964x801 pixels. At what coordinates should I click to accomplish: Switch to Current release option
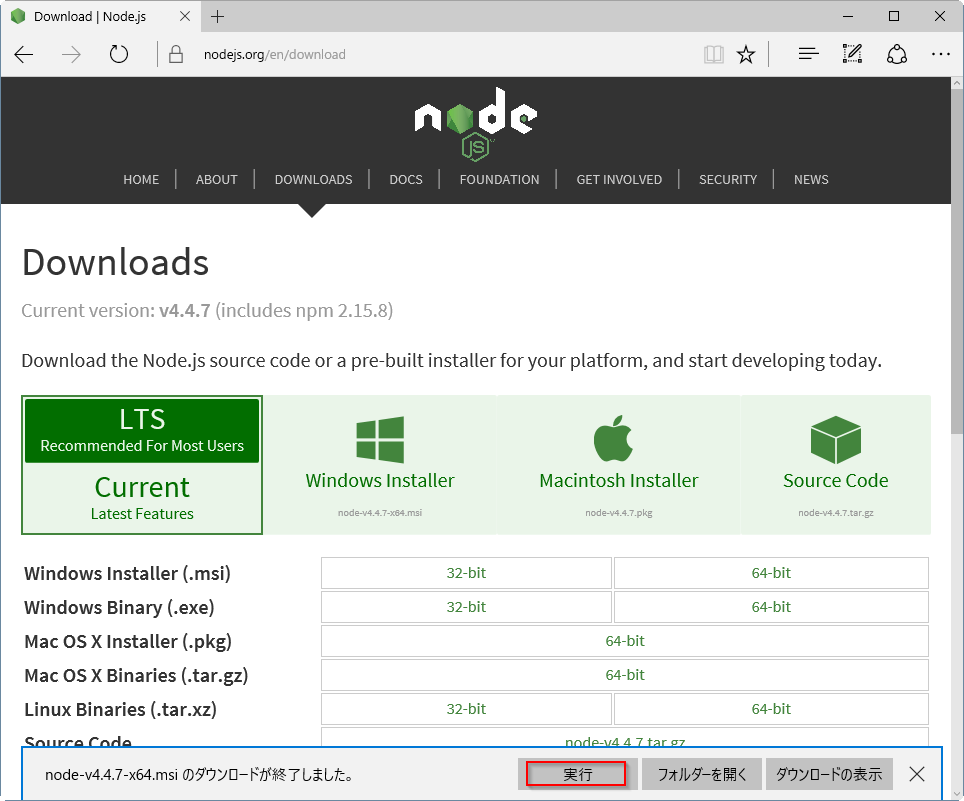tap(142, 497)
